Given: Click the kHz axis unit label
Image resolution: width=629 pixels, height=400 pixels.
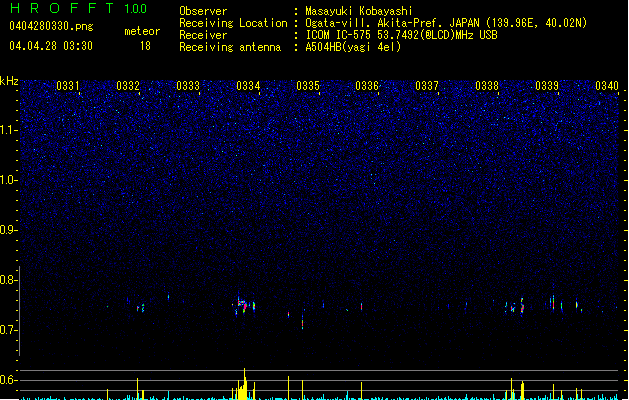Looking at the screenshot, I should 9,81.
